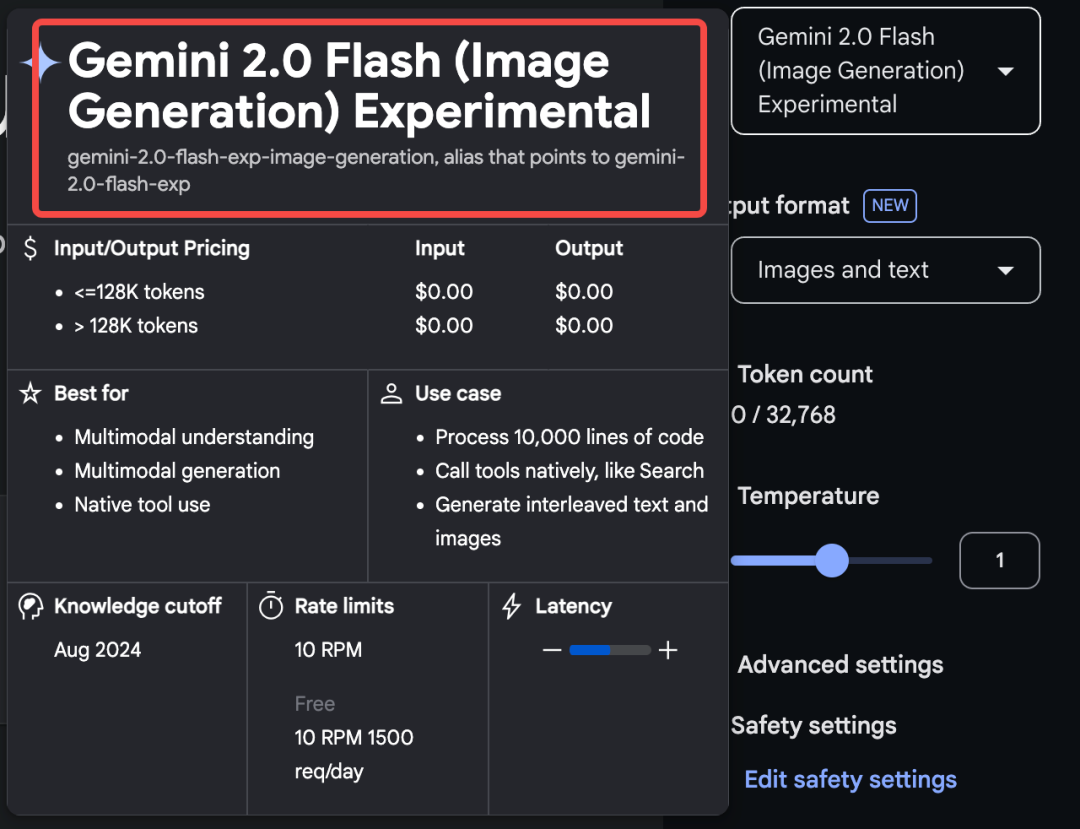Click the plus icon to increase latency

pyautogui.click(x=668, y=649)
